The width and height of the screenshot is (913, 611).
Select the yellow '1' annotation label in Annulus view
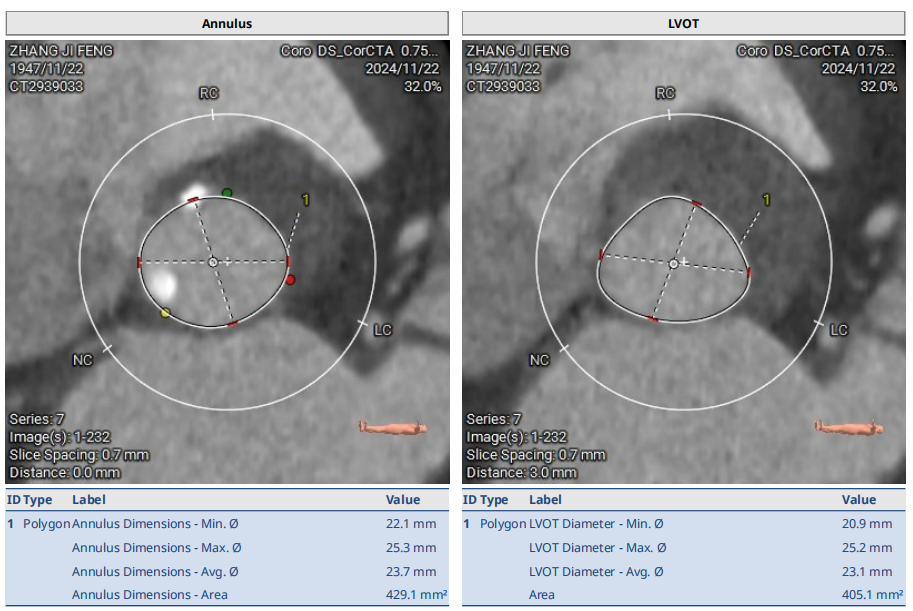tap(305, 200)
